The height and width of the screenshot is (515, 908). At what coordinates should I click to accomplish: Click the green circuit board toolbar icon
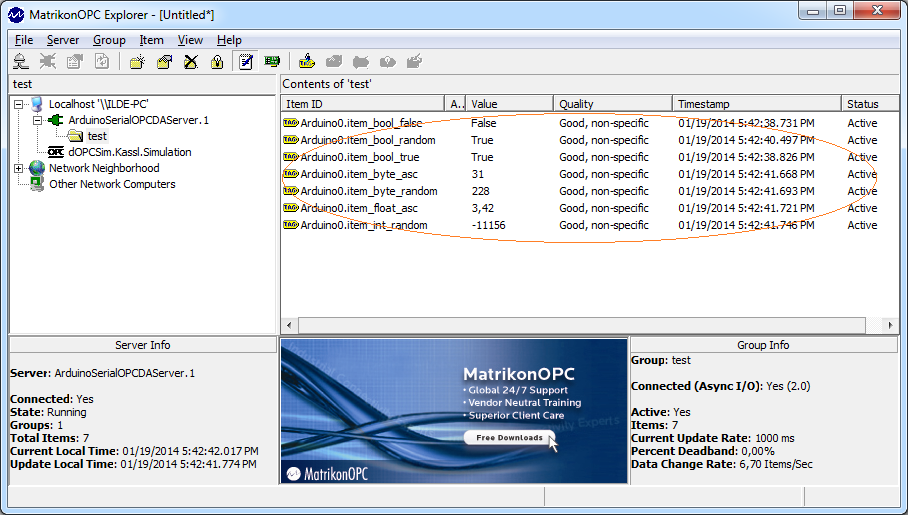pyautogui.click(x=272, y=61)
